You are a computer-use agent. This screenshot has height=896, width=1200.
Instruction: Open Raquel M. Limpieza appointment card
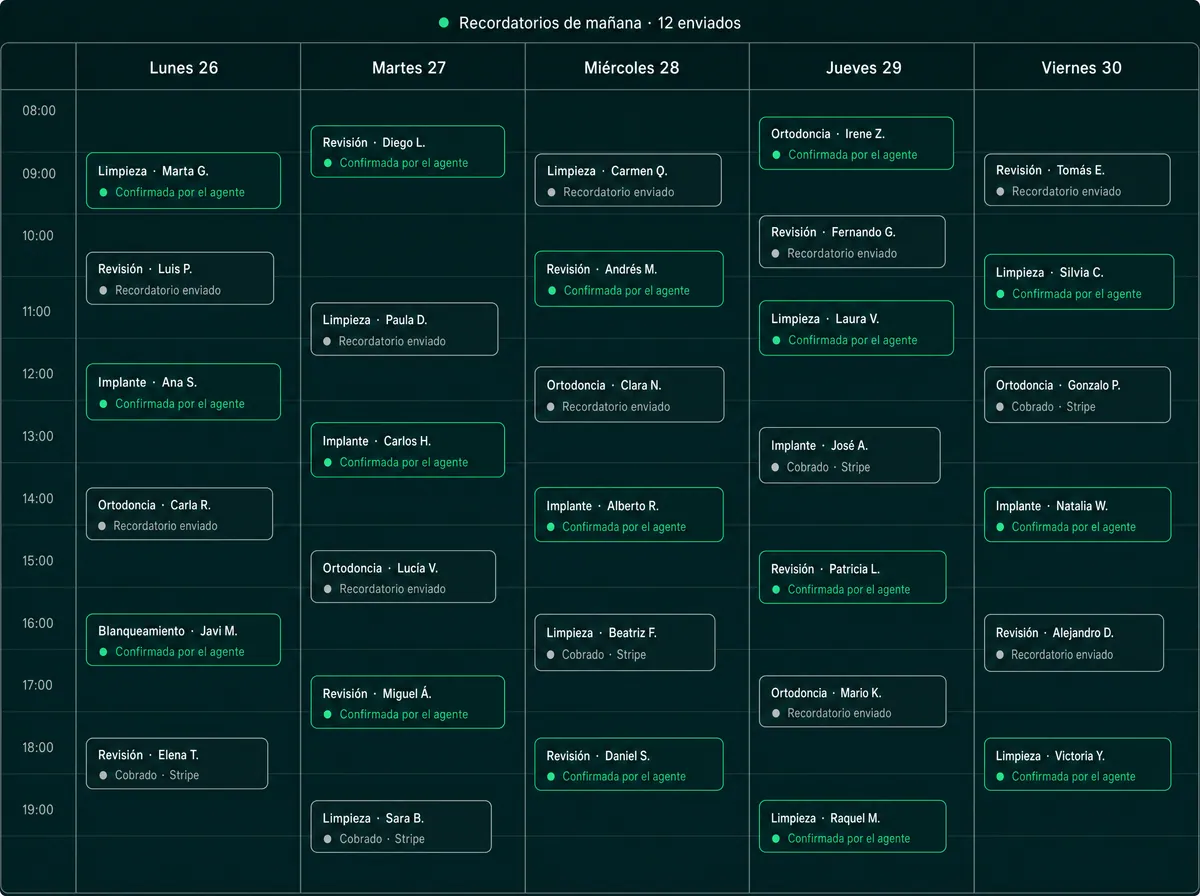click(852, 826)
